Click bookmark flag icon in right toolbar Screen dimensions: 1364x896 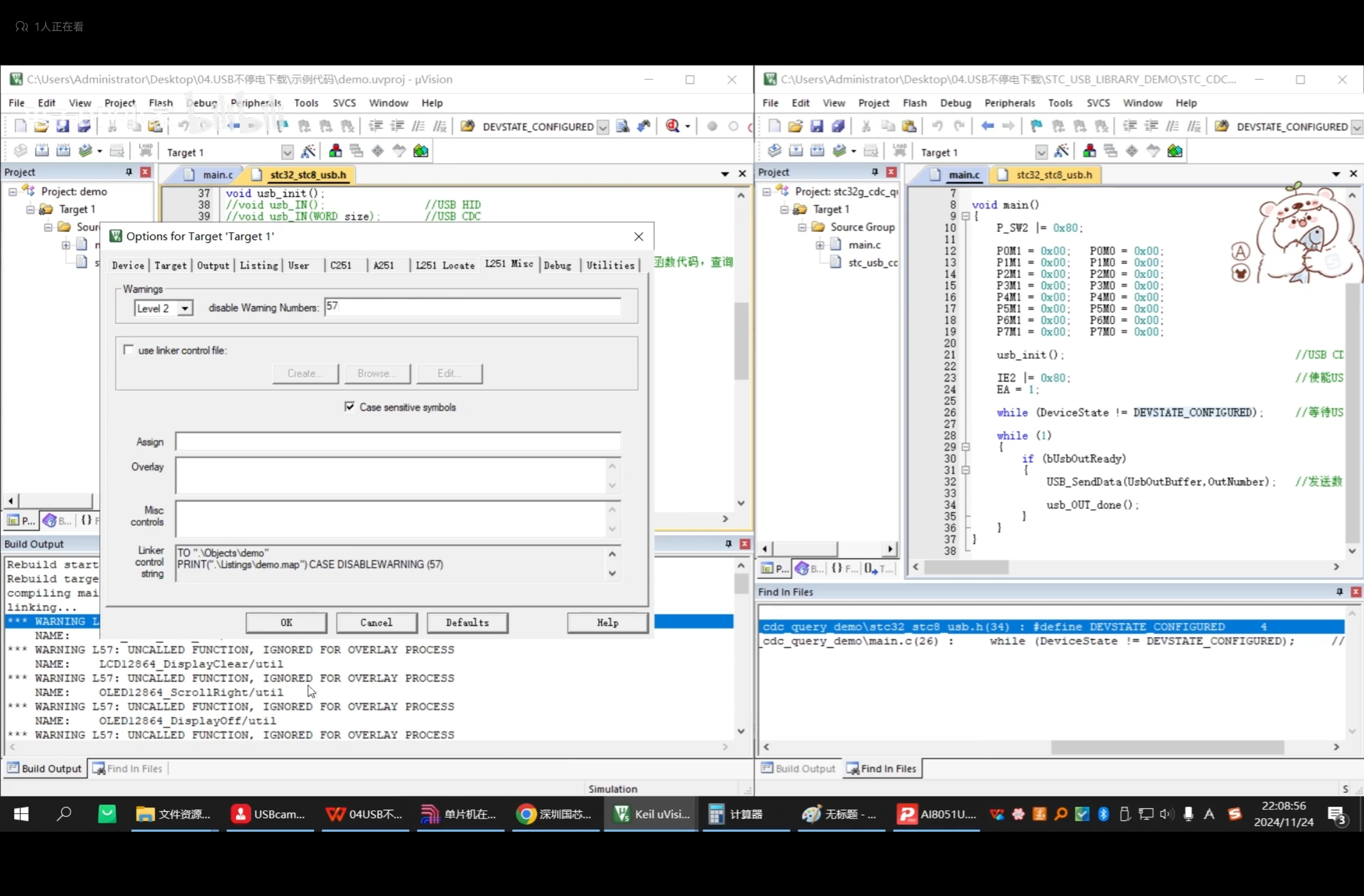(1036, 126)
